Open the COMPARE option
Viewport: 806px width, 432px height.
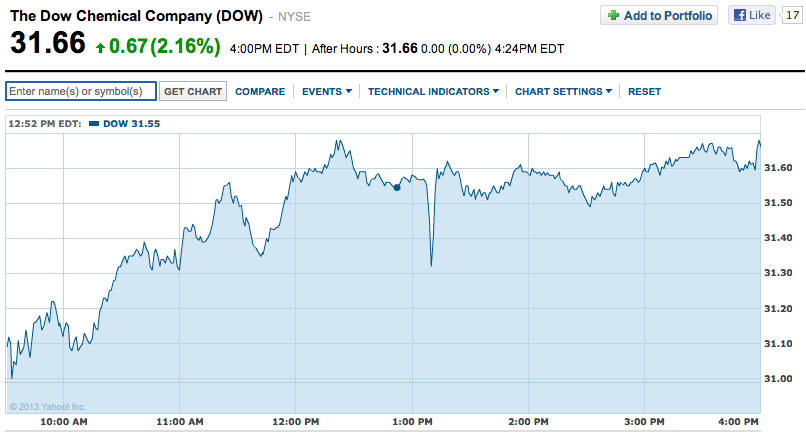coord(260,92)
